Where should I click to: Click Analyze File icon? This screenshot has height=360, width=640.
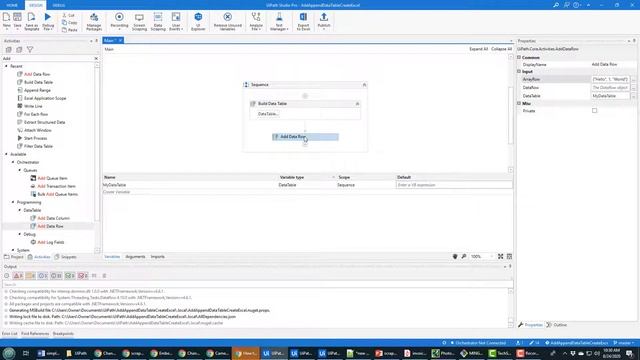(x=256, y=21)
